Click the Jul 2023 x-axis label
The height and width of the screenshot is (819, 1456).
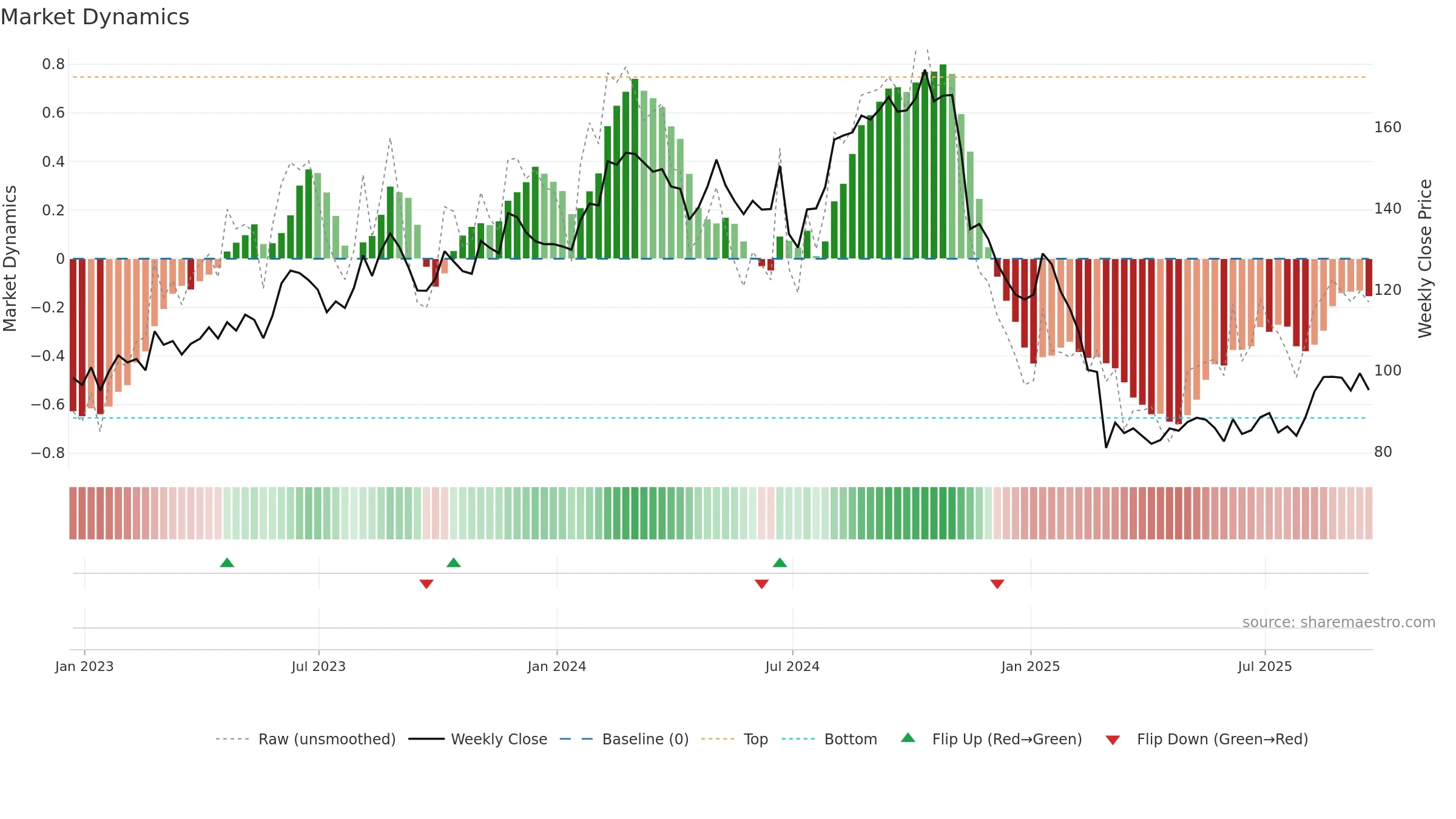318,666
